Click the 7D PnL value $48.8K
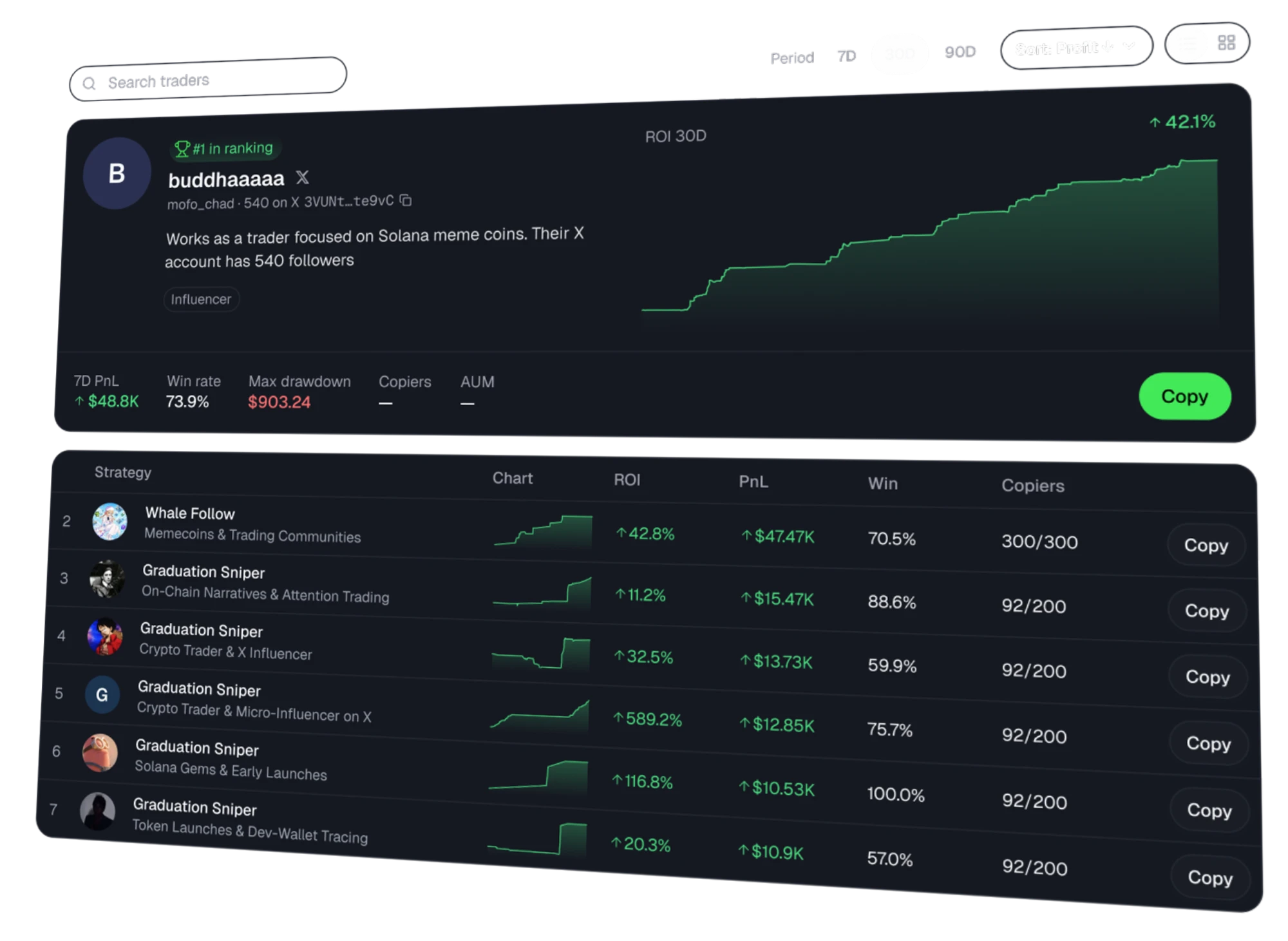This screenshot has width=1288, height=941. [x=106, y=401]
